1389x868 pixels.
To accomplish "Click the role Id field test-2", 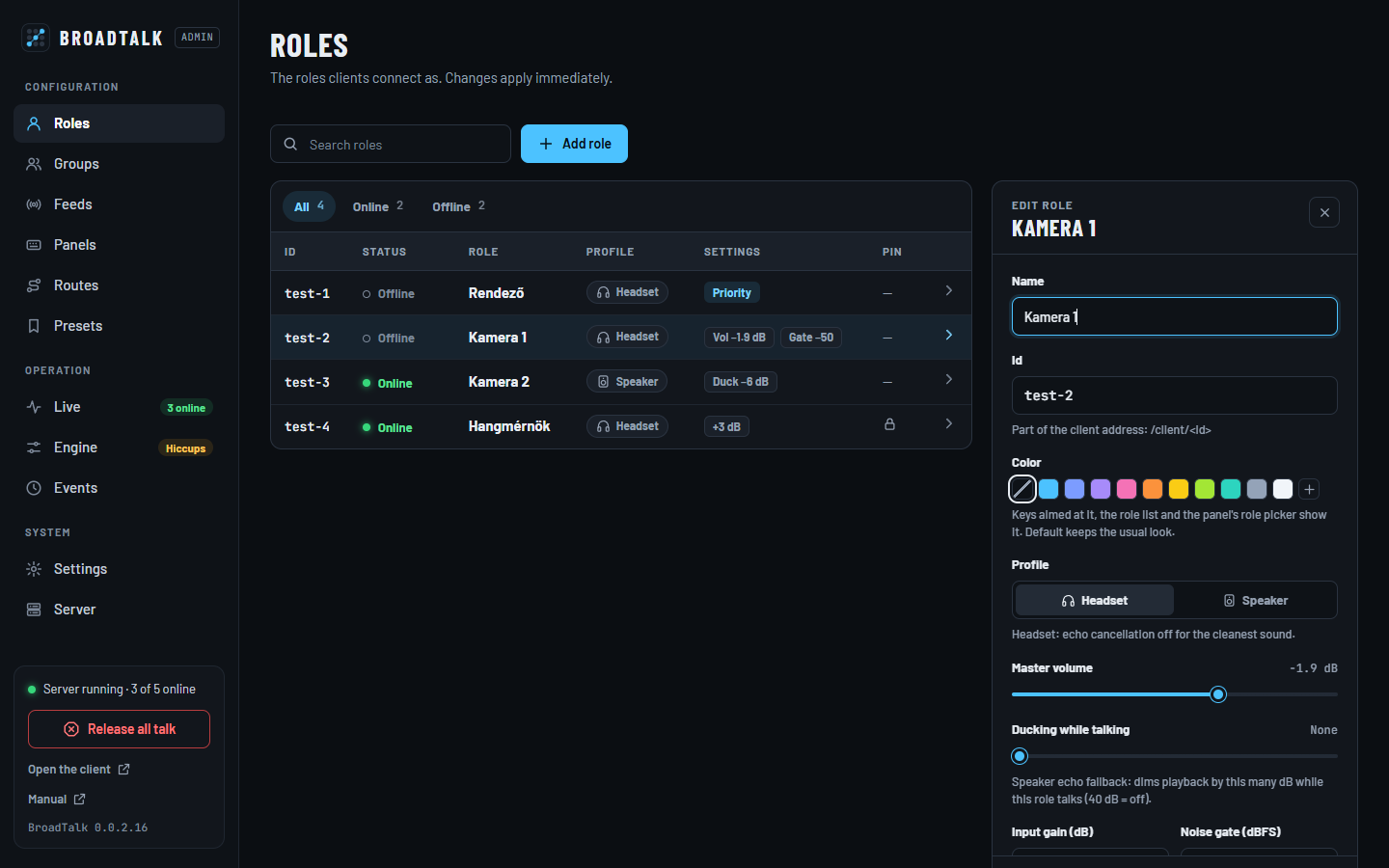I will (x=1175, y=395).
